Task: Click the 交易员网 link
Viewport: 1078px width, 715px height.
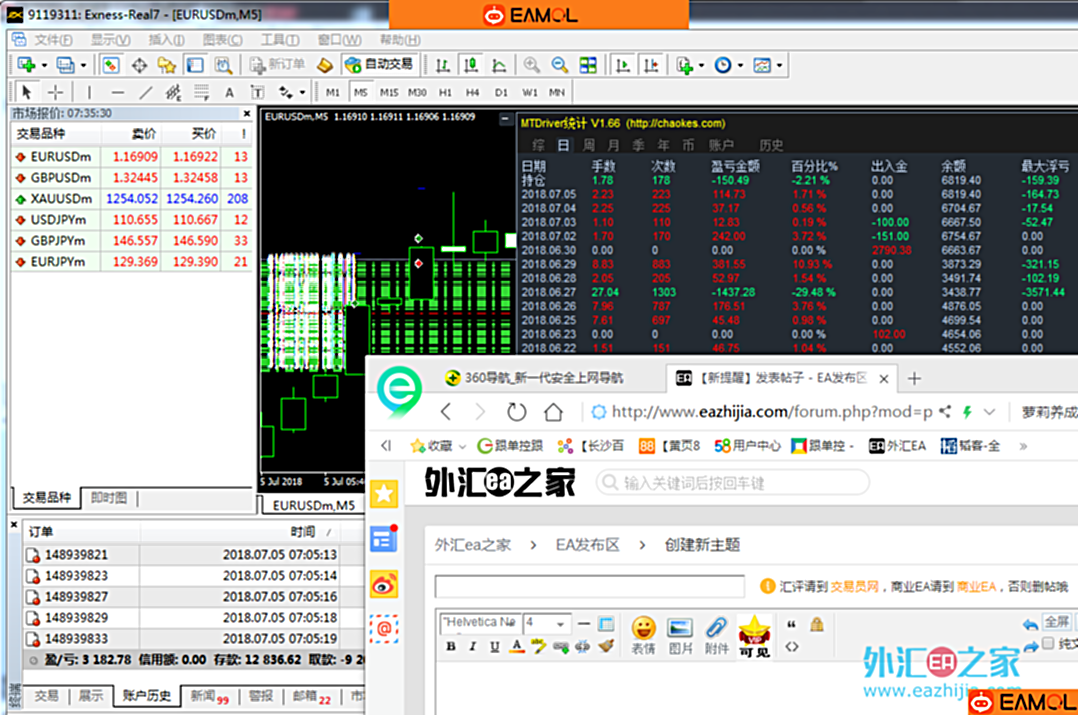Action: coord(855,586)
